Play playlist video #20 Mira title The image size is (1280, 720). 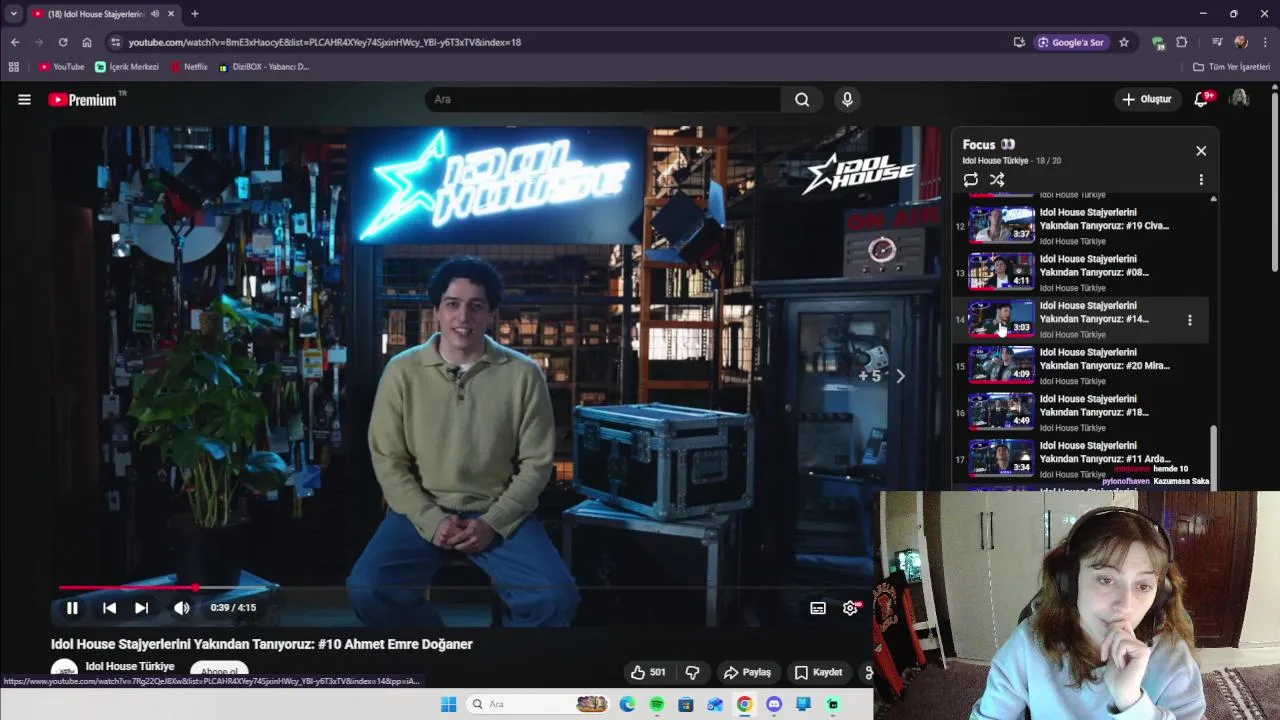1104,359
